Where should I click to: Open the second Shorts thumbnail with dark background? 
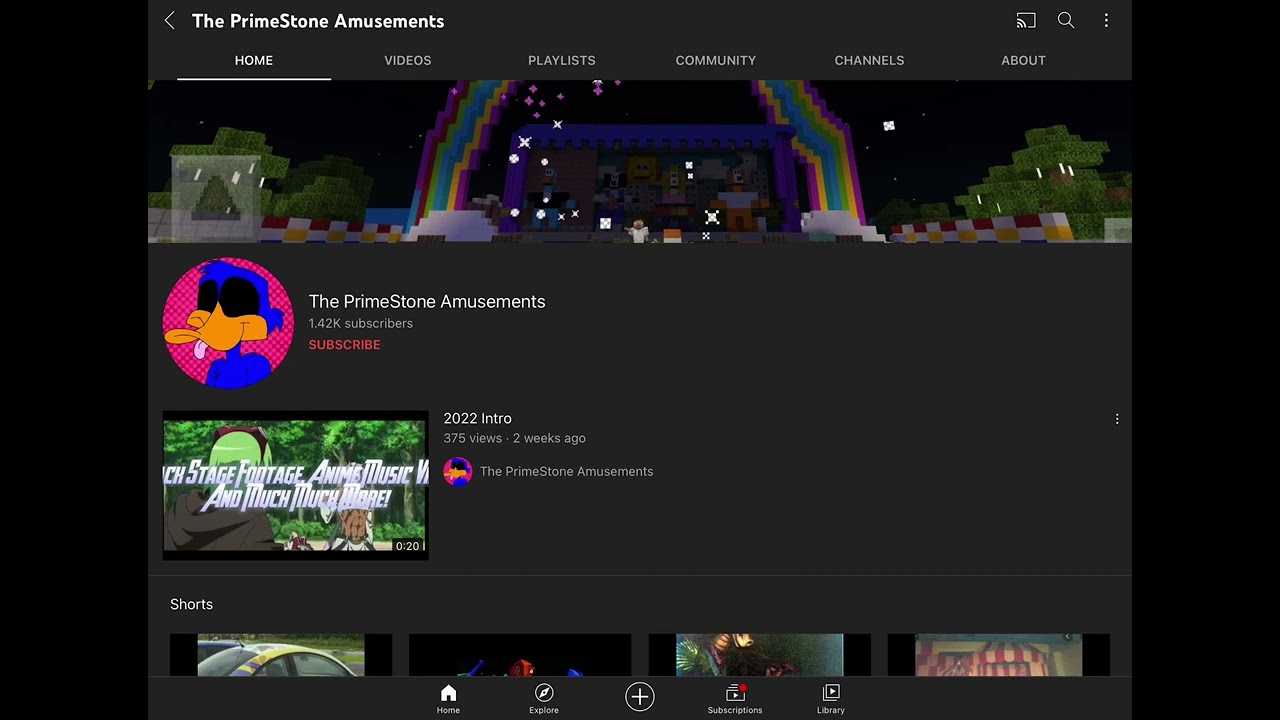pos(520,655)
